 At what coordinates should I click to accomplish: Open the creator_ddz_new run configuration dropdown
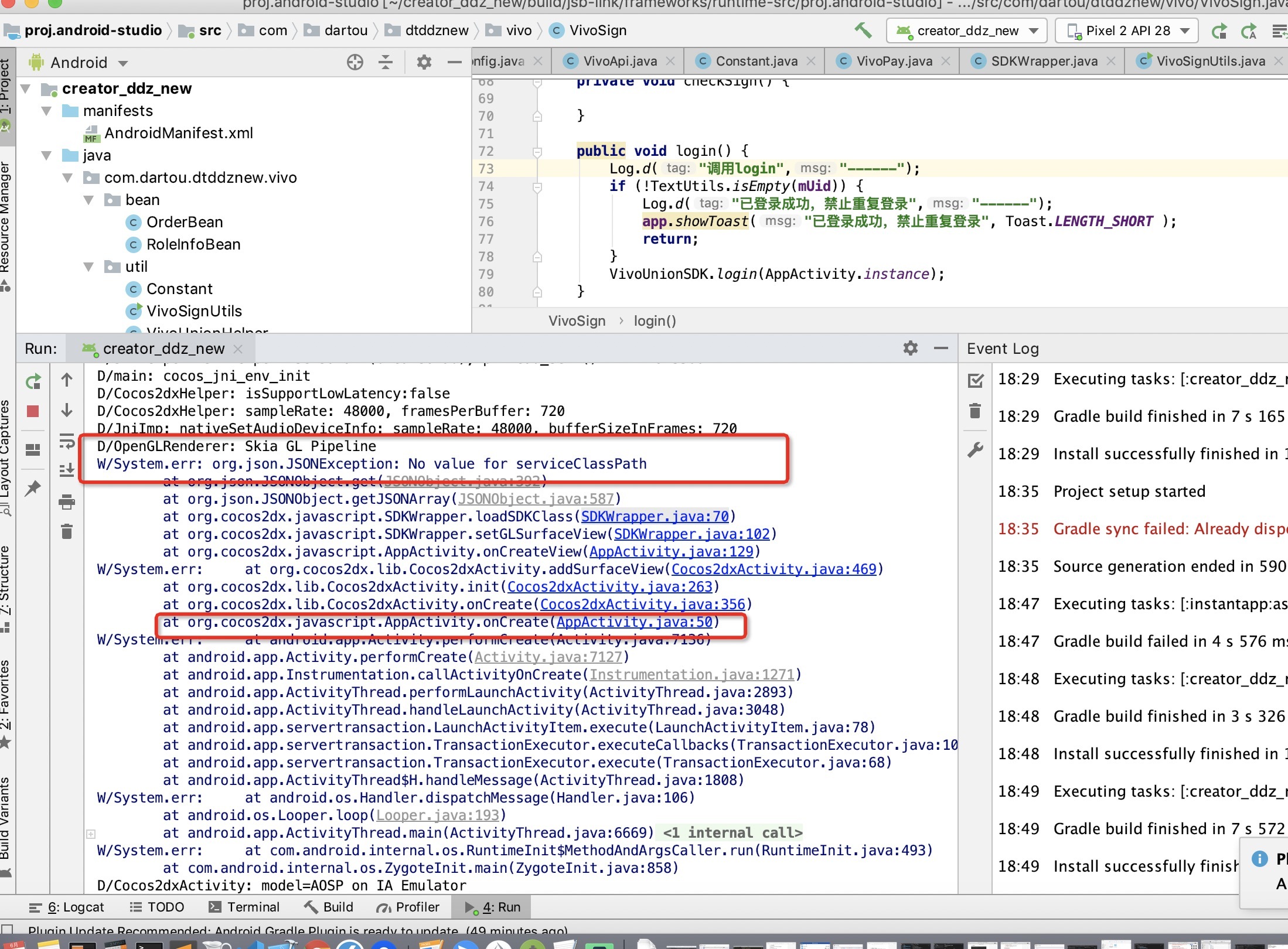pyautogui.click(x=967, y=30)
